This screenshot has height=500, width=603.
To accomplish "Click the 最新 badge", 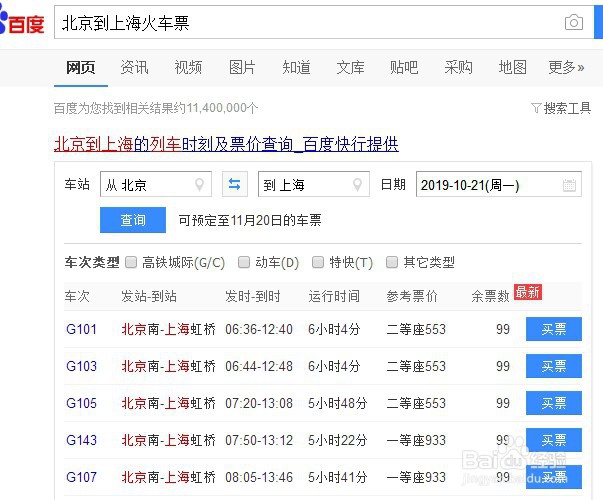I will [528, 292].
